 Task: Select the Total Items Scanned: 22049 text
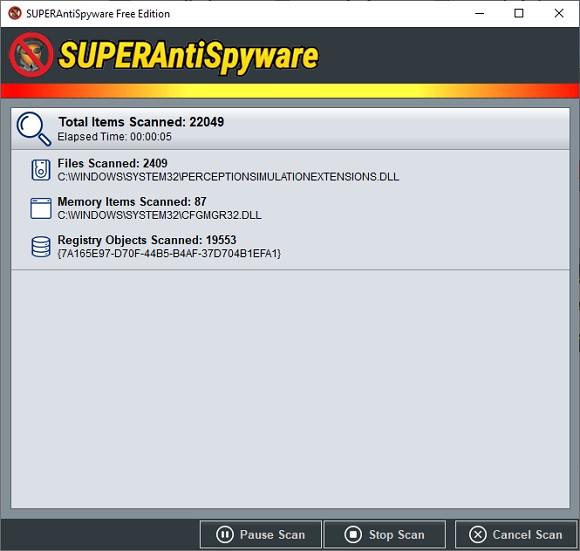coord(141,122)
